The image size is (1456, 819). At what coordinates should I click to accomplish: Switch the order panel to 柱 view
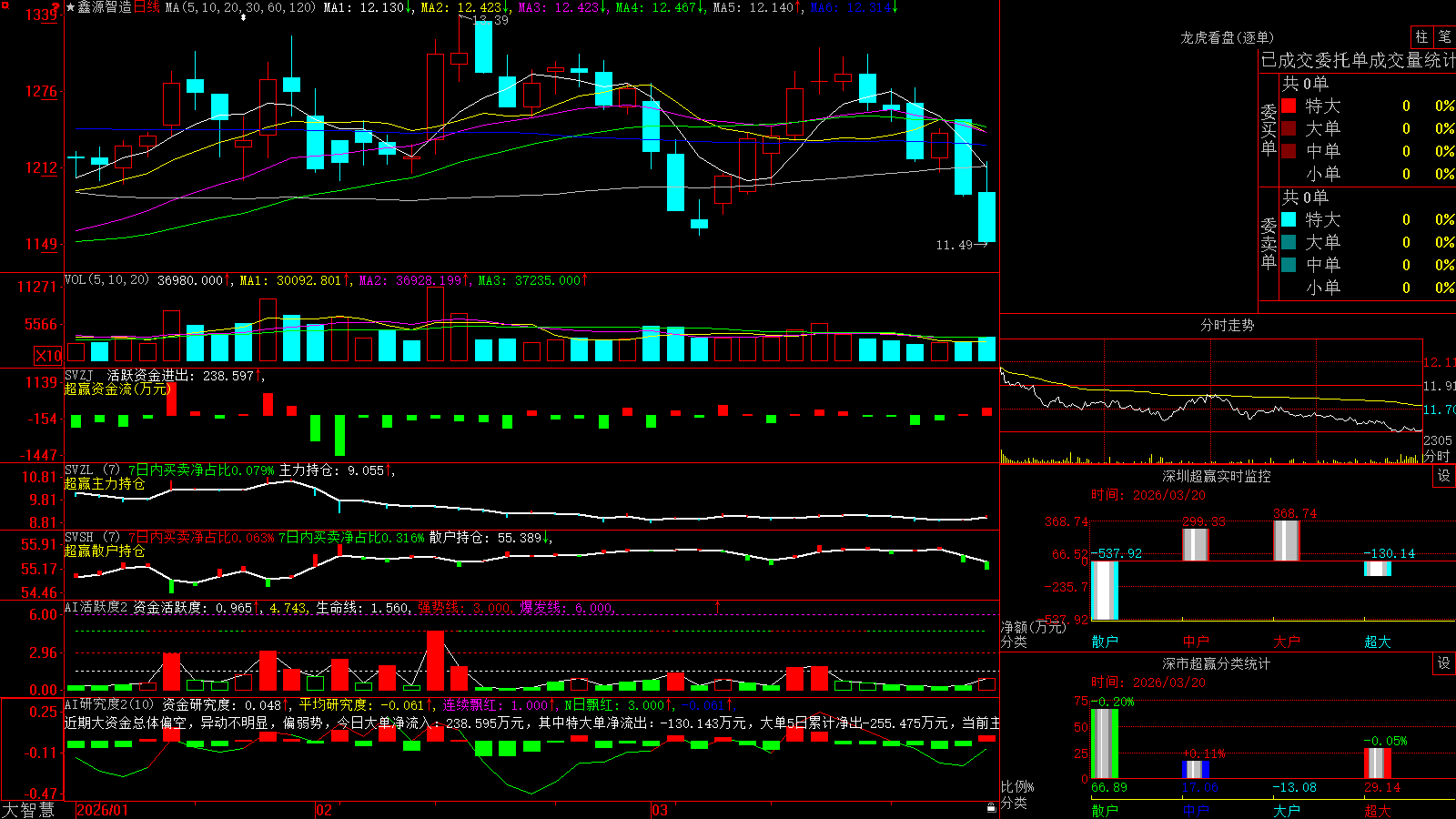[1421, 36]
